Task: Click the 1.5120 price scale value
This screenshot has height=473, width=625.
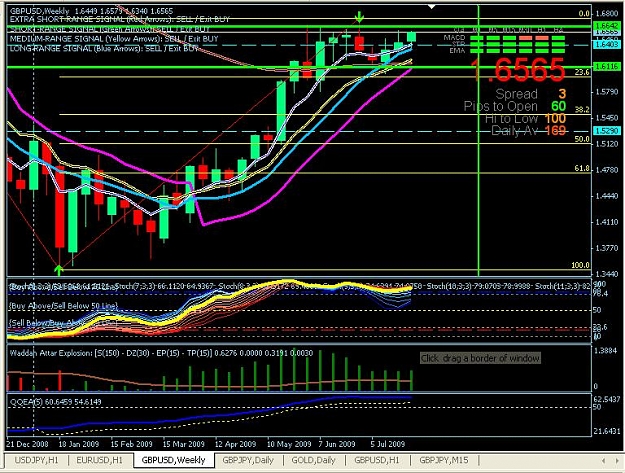Action: 607,144
